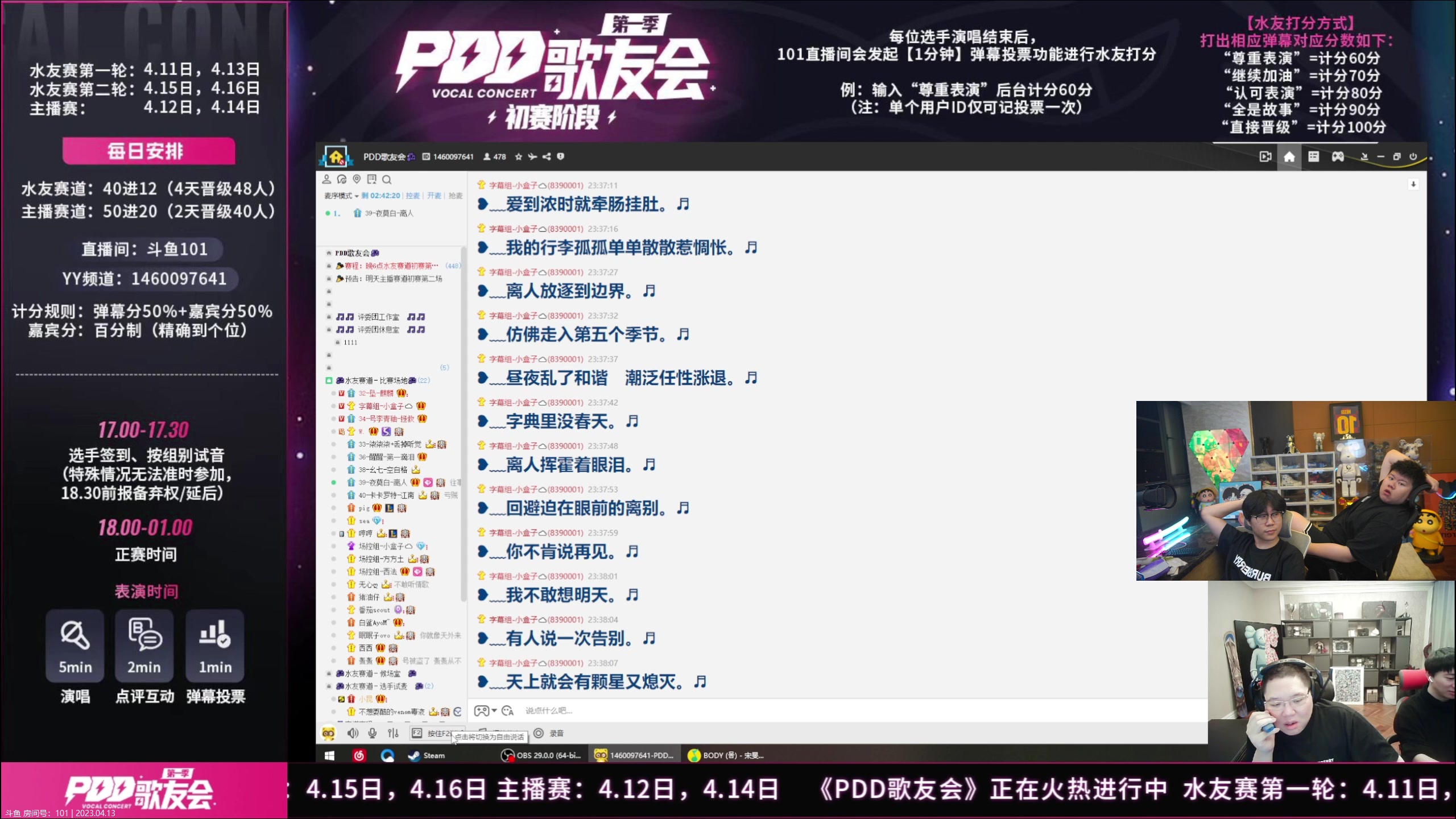This screenshot has width=1456, height=819.
Task: Click the emoji font icon in chat
Action: click(x=508, y=711)
